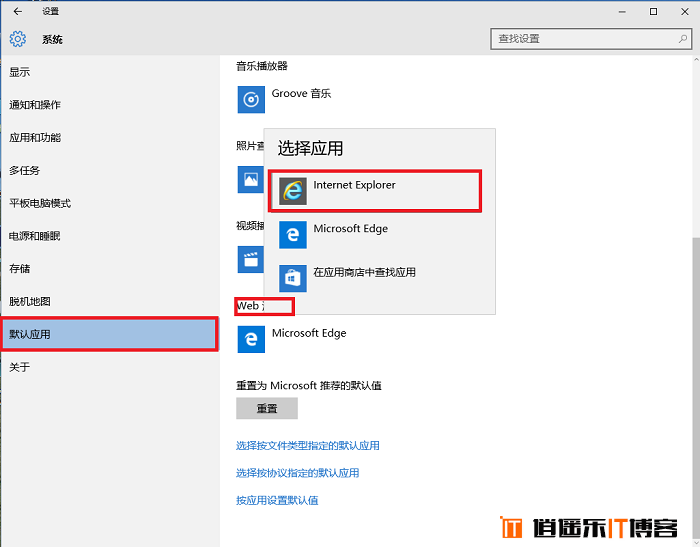The image size is (700, 547).
Task: Click the 音乐播放器 section heading
Action: point(262,66)
